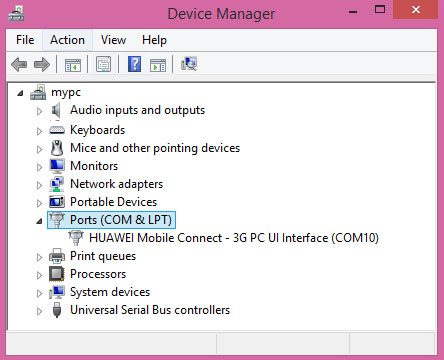444x360 pixels.
Task: Click the Forward arrow toolbar icon
Action: tap(42, 64)
